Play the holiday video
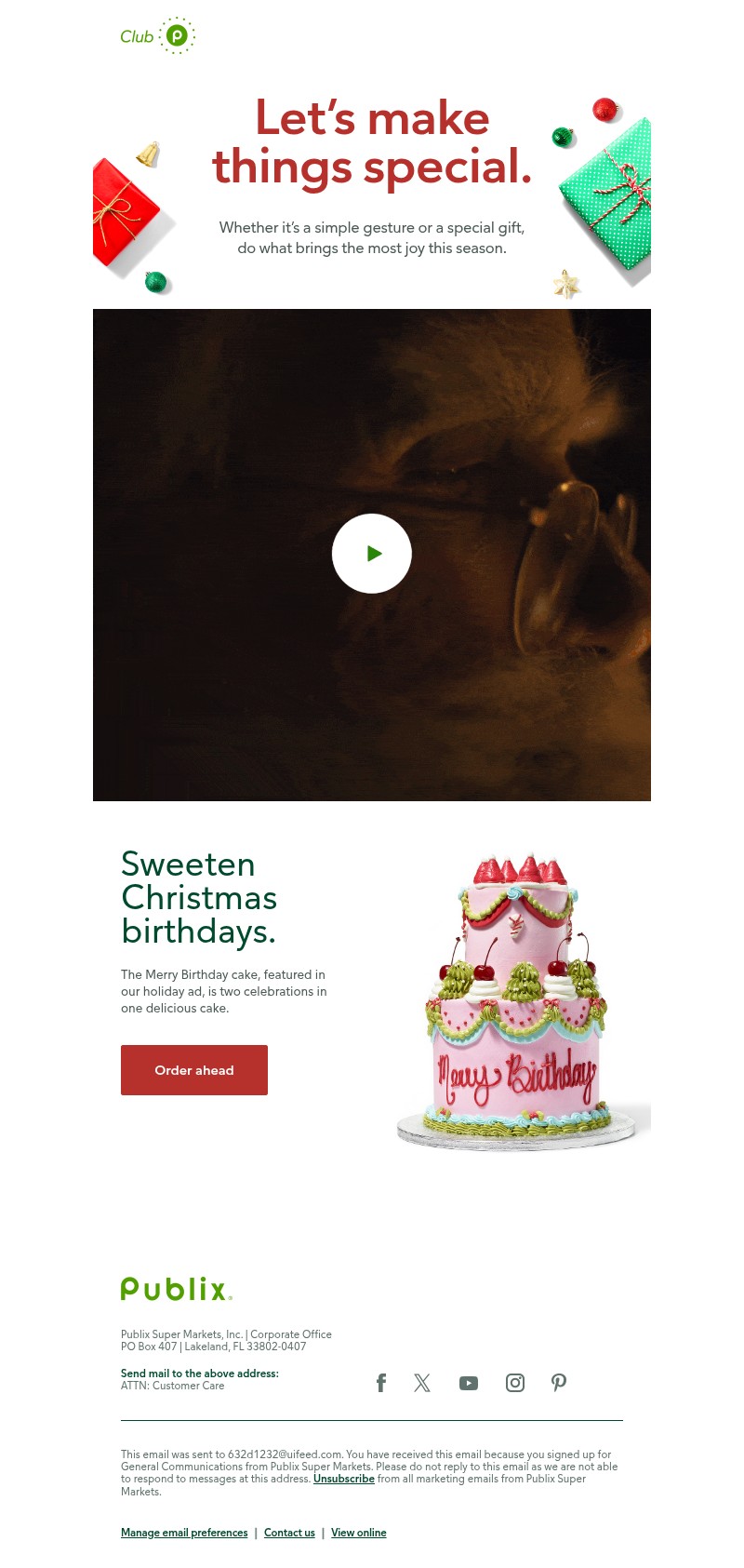This screenshot has width=744, height=1568. pyautogui.click(x=372, y=554)
